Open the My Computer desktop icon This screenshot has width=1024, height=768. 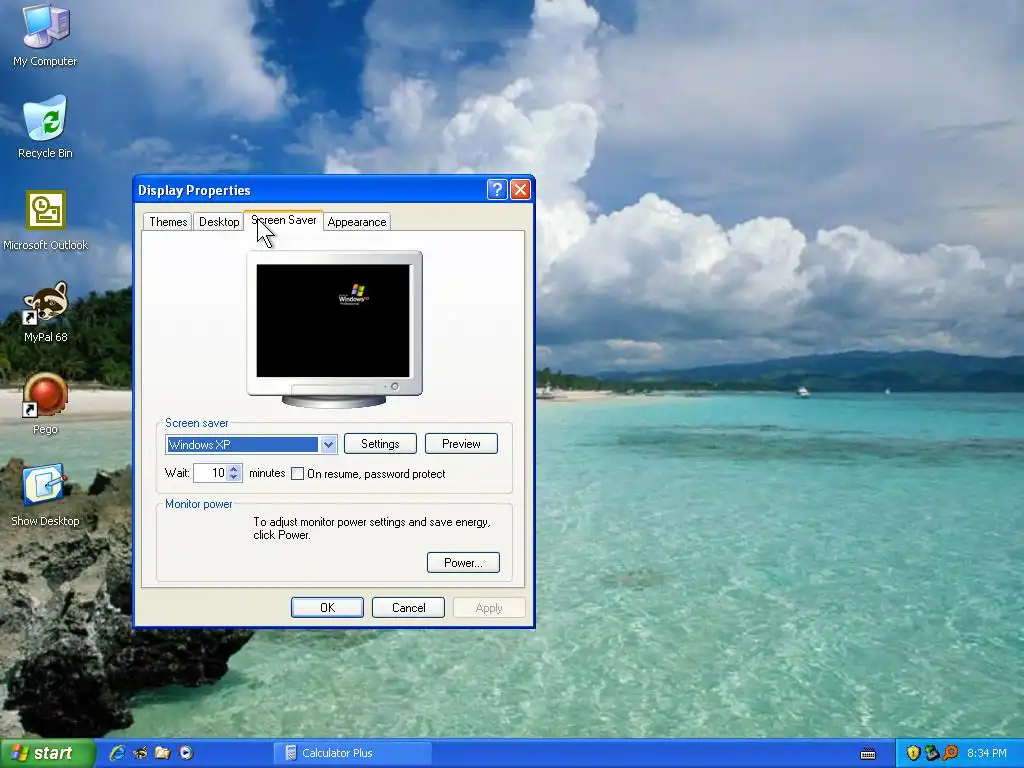pos(45,34)
